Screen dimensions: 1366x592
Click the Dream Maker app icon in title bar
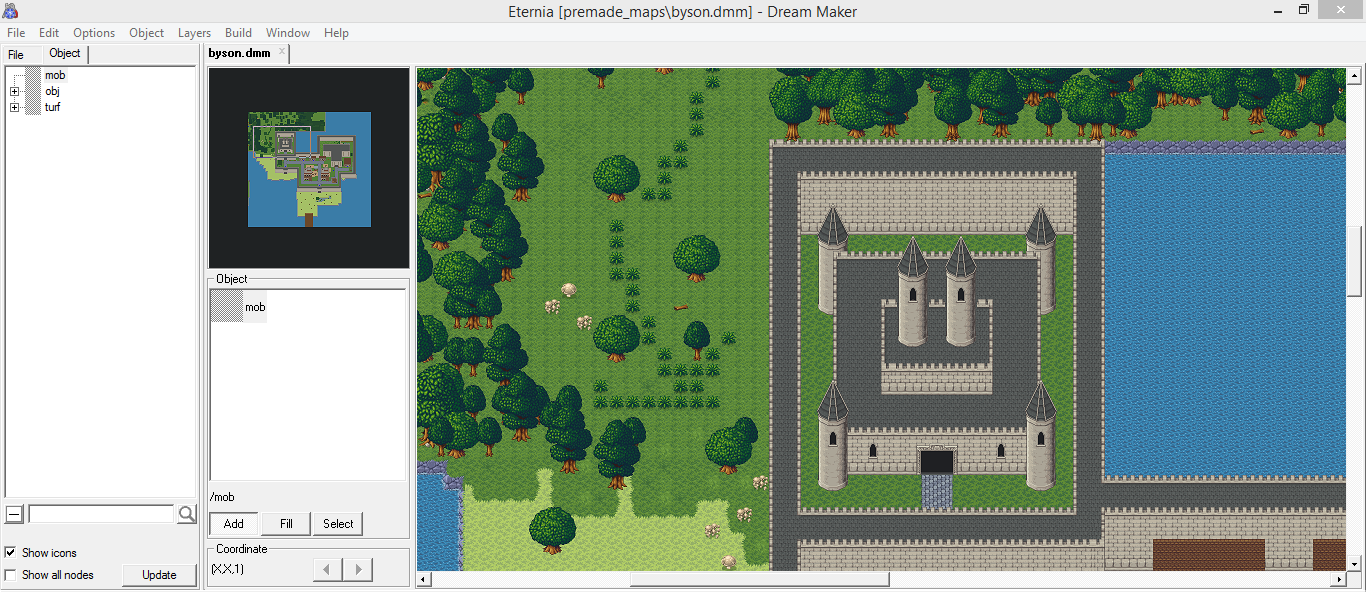[x=10, y=11]
